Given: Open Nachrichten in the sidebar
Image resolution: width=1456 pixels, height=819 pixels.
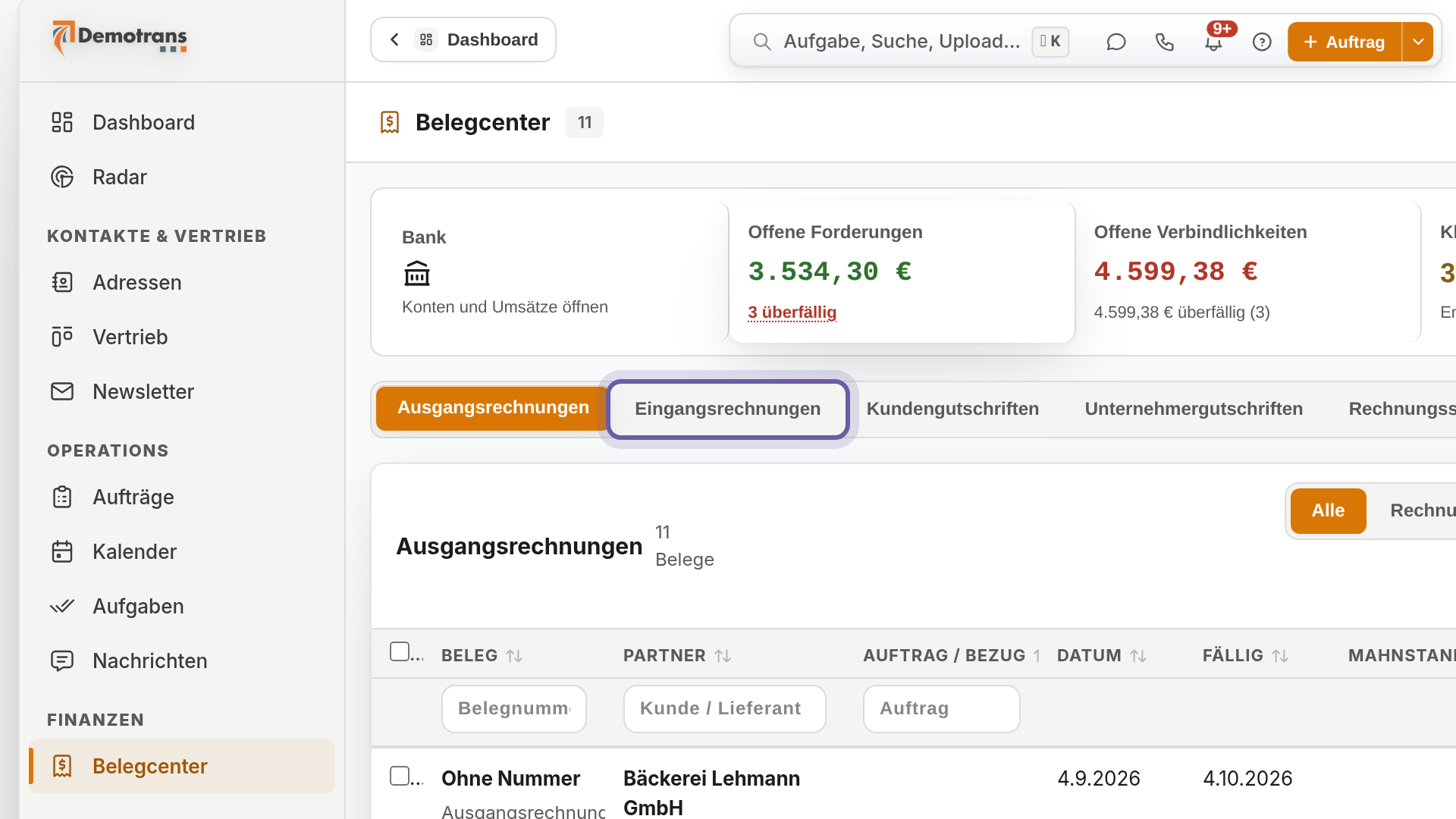Looking at the screenshot, I should point(182,661).
